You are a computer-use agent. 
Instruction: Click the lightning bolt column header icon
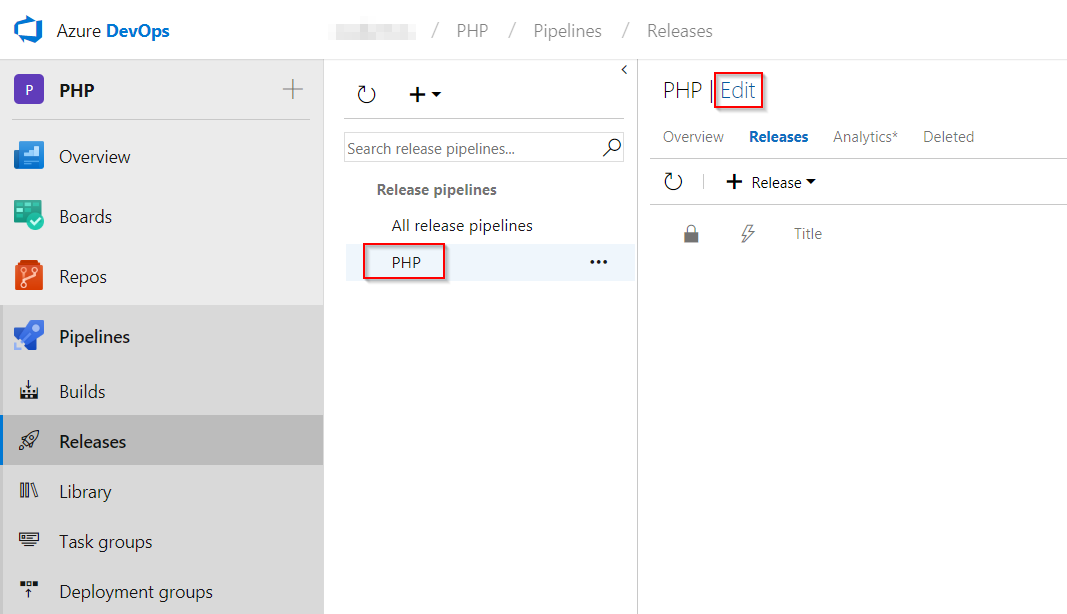748,233
